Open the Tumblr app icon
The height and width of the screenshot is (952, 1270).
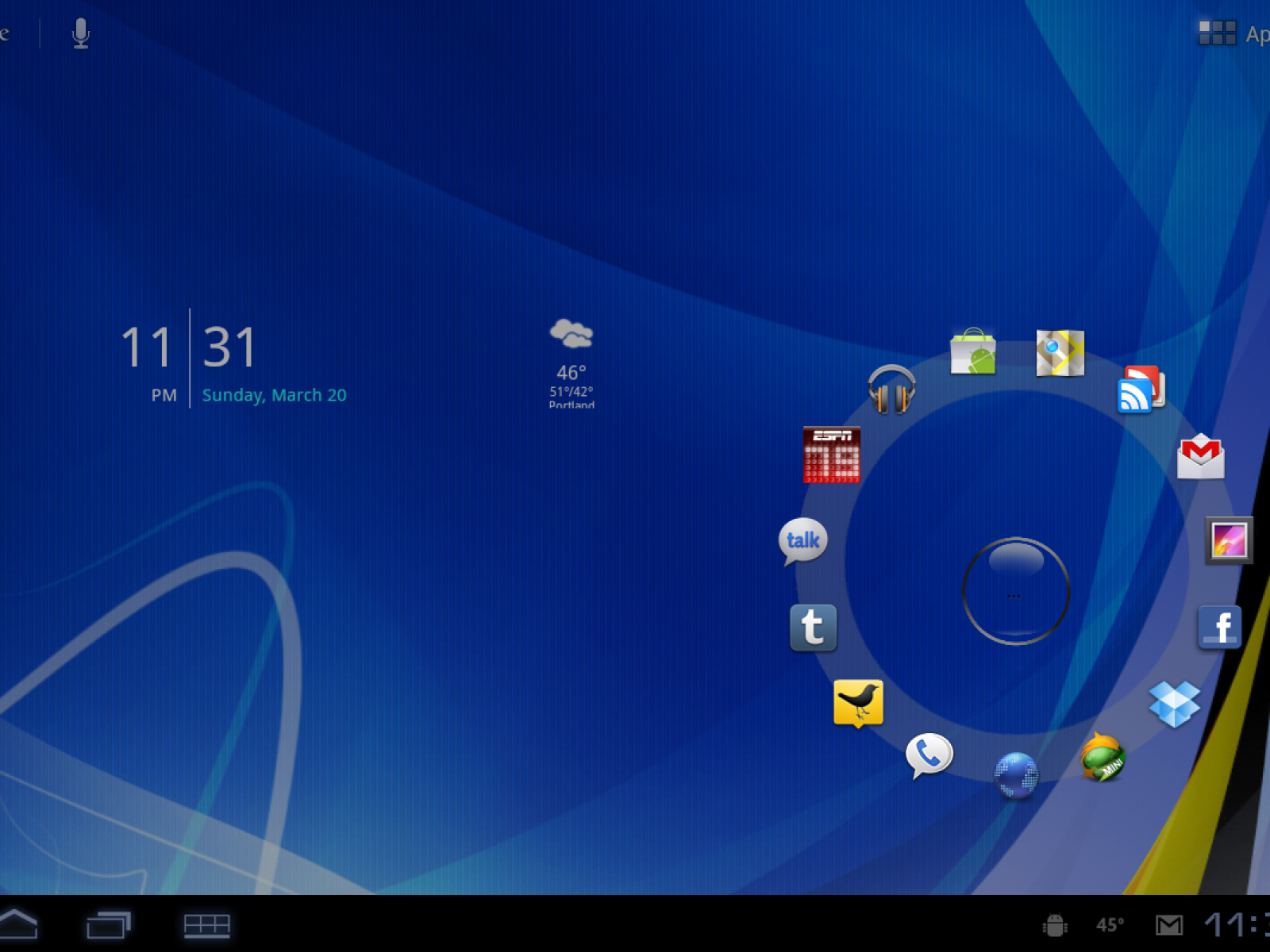pyautogui.click(x=813, y=628)
